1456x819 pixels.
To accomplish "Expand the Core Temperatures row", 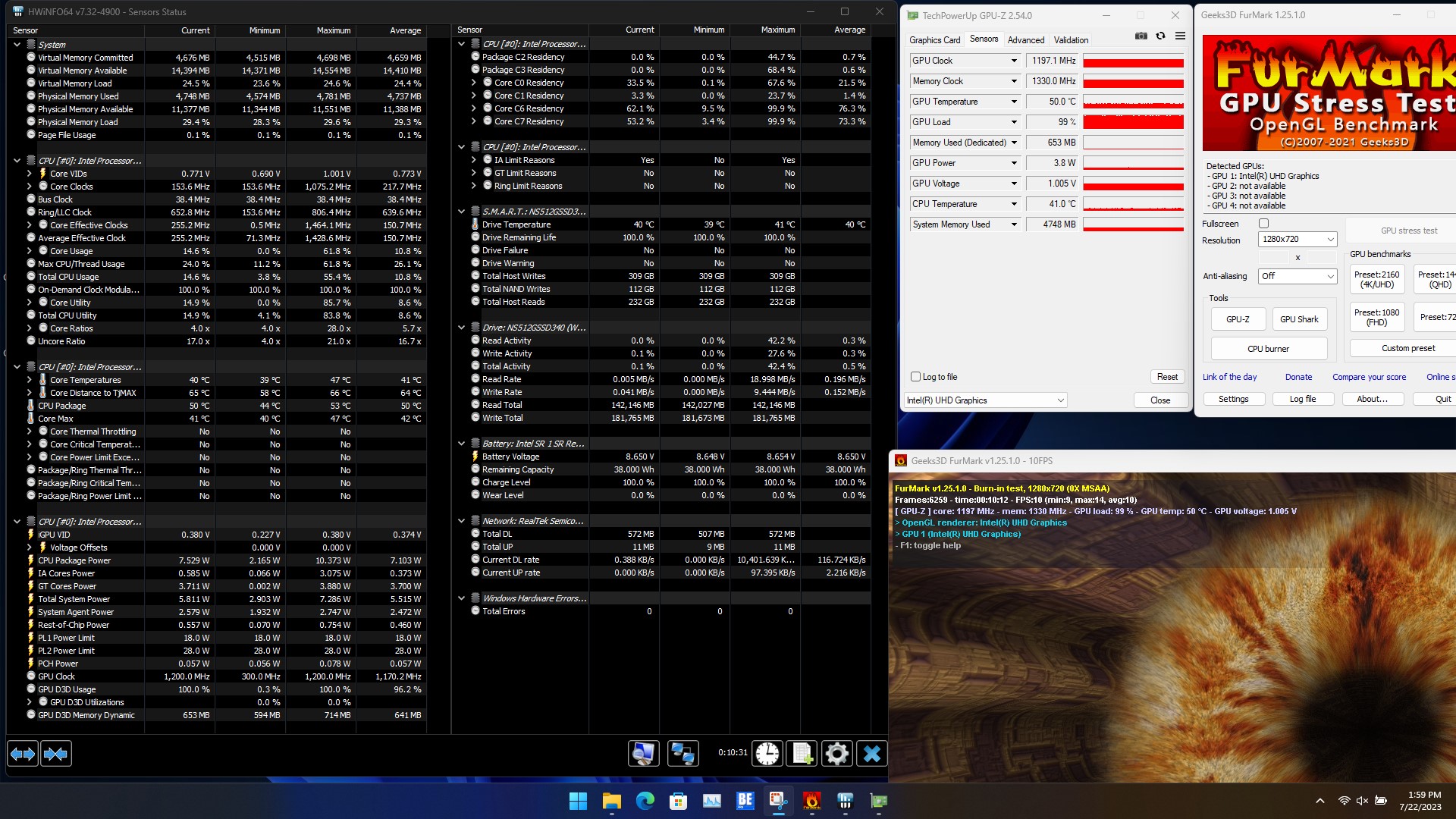I will click(x=30, y=380).
